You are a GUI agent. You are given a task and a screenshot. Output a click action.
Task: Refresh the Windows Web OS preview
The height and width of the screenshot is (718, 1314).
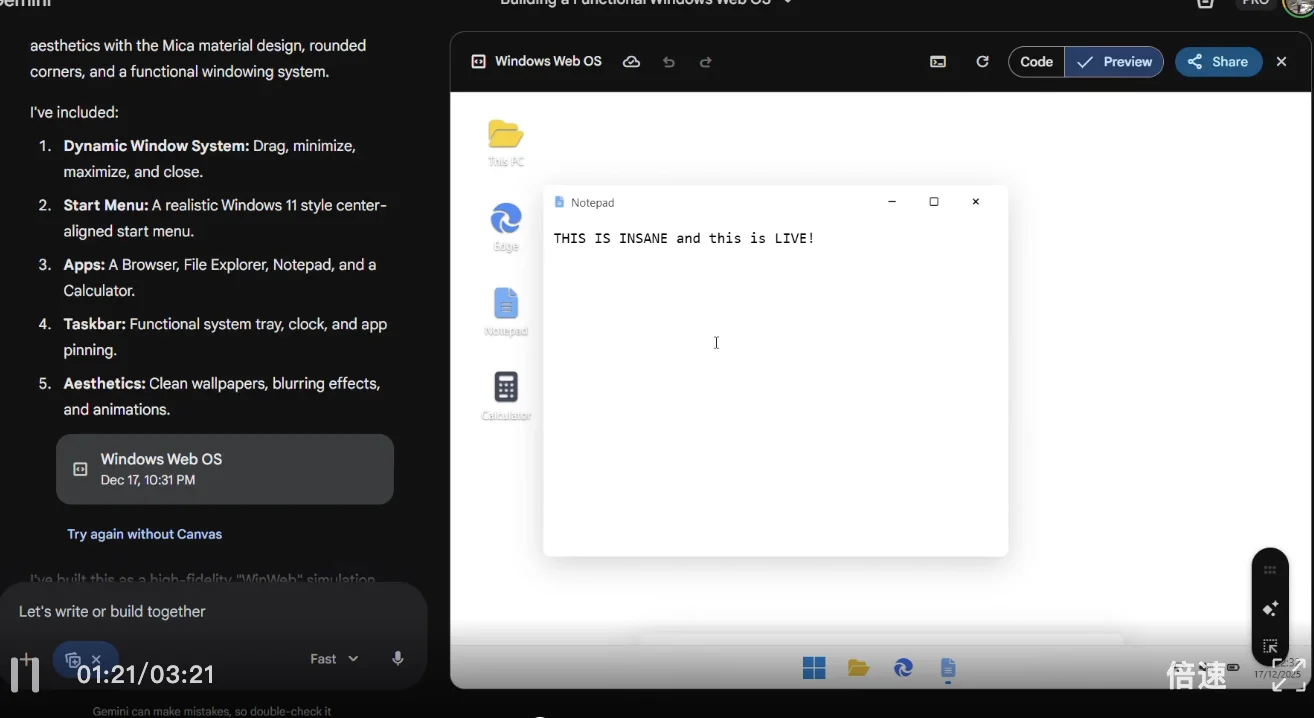point(982,61)
